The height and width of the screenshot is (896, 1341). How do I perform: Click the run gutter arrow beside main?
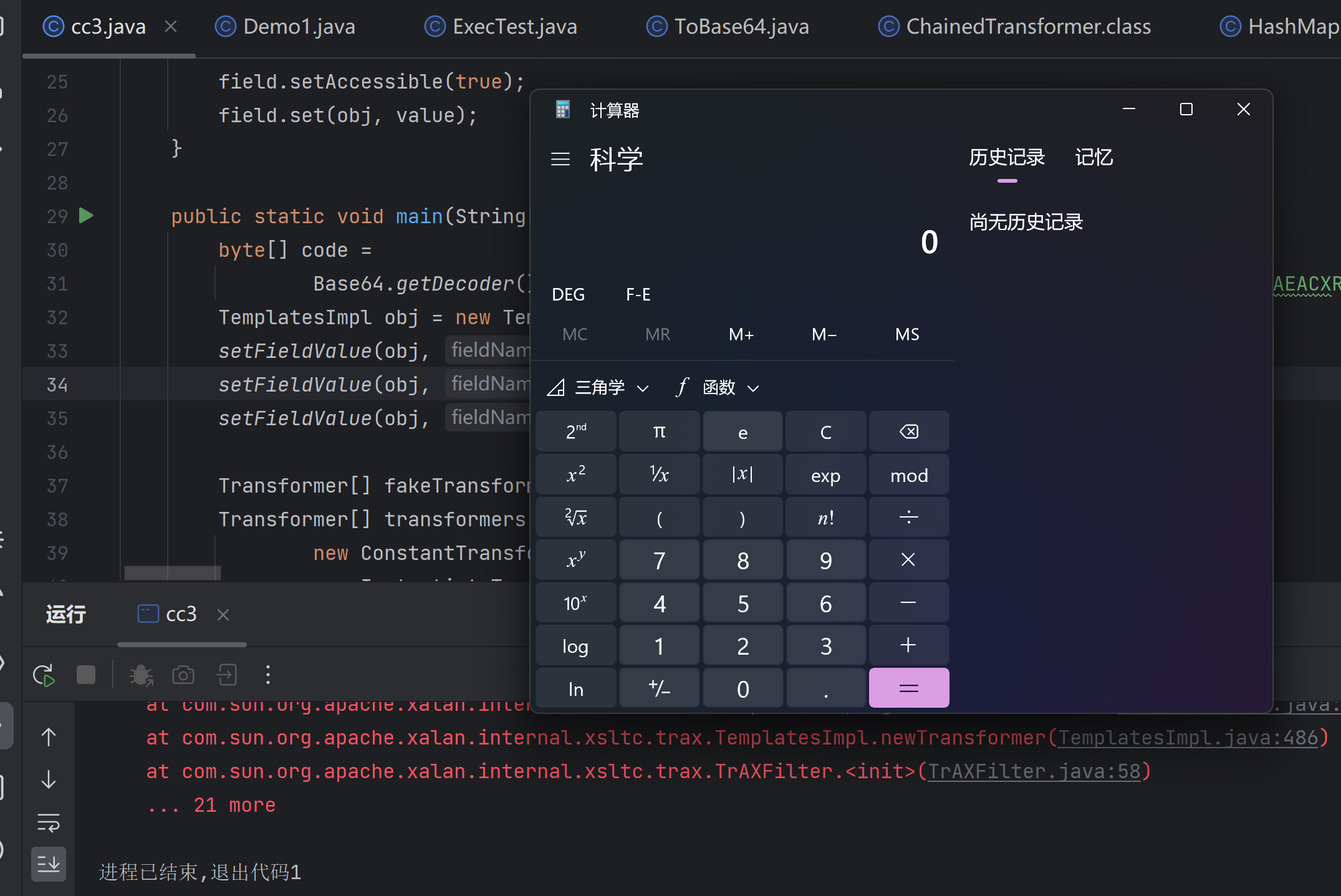86,216
